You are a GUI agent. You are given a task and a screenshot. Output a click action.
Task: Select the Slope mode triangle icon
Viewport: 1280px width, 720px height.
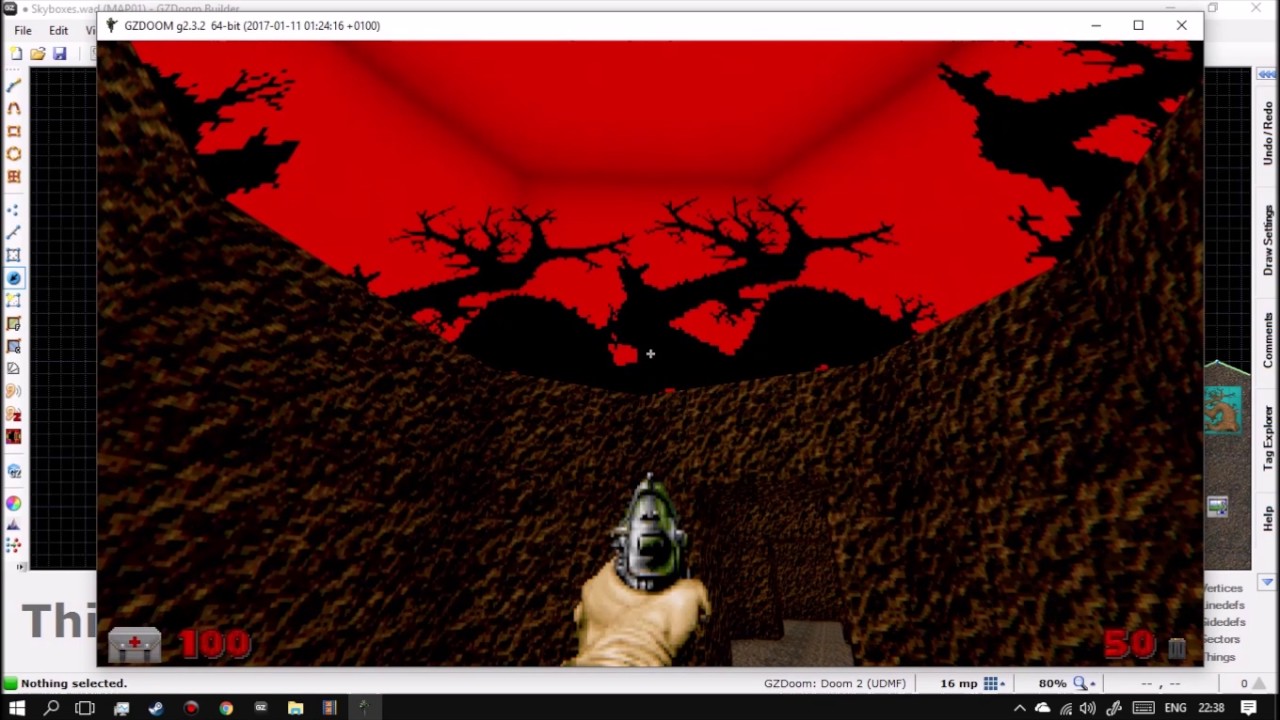point(14,369)
